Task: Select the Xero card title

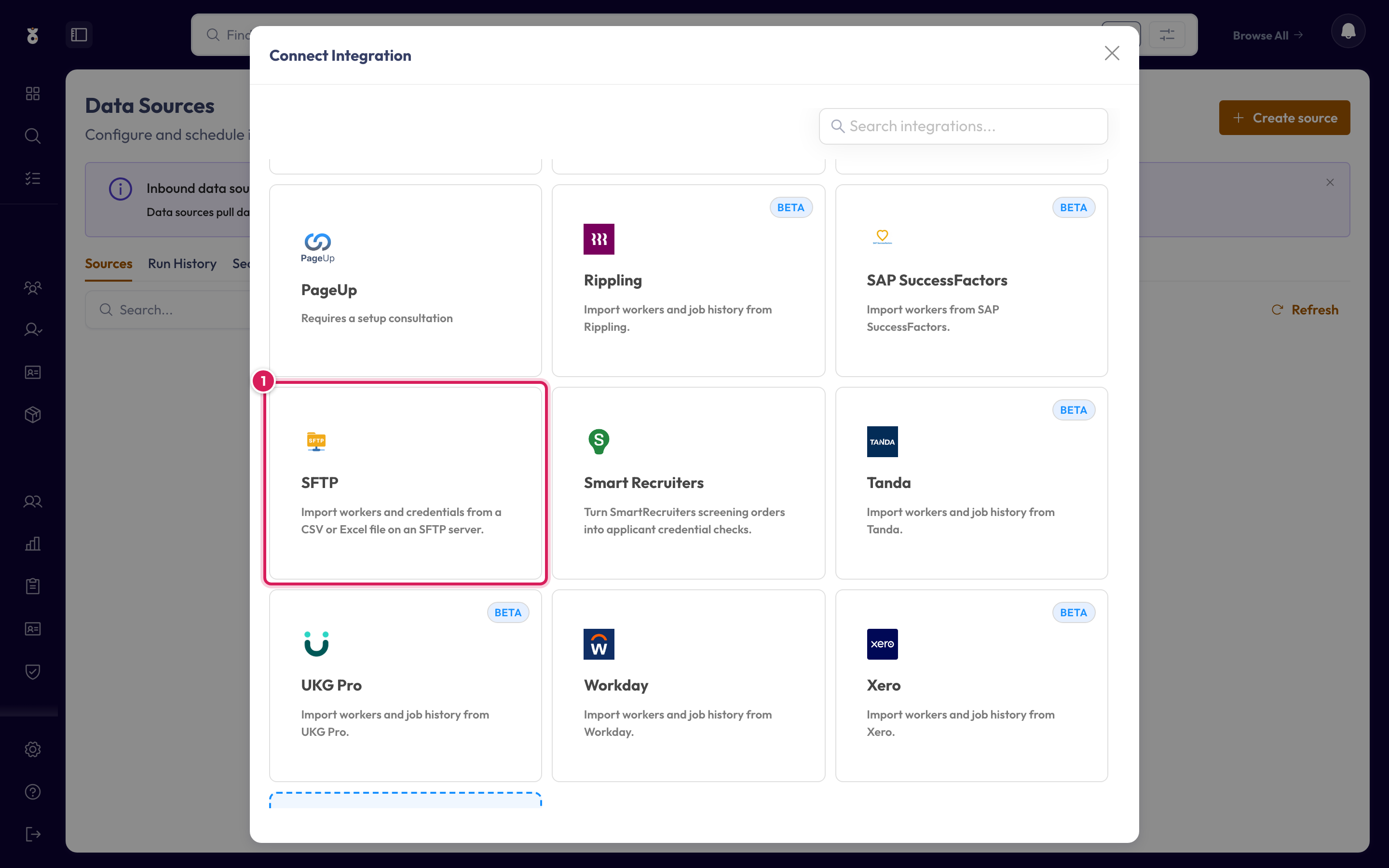Action: tap(884, 685)
